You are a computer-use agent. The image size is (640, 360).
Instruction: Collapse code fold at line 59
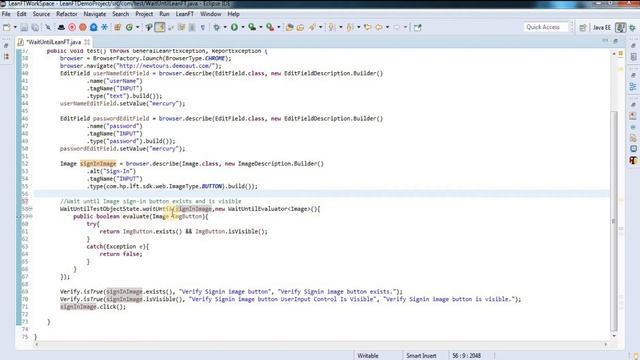click(x=30, y=216)
